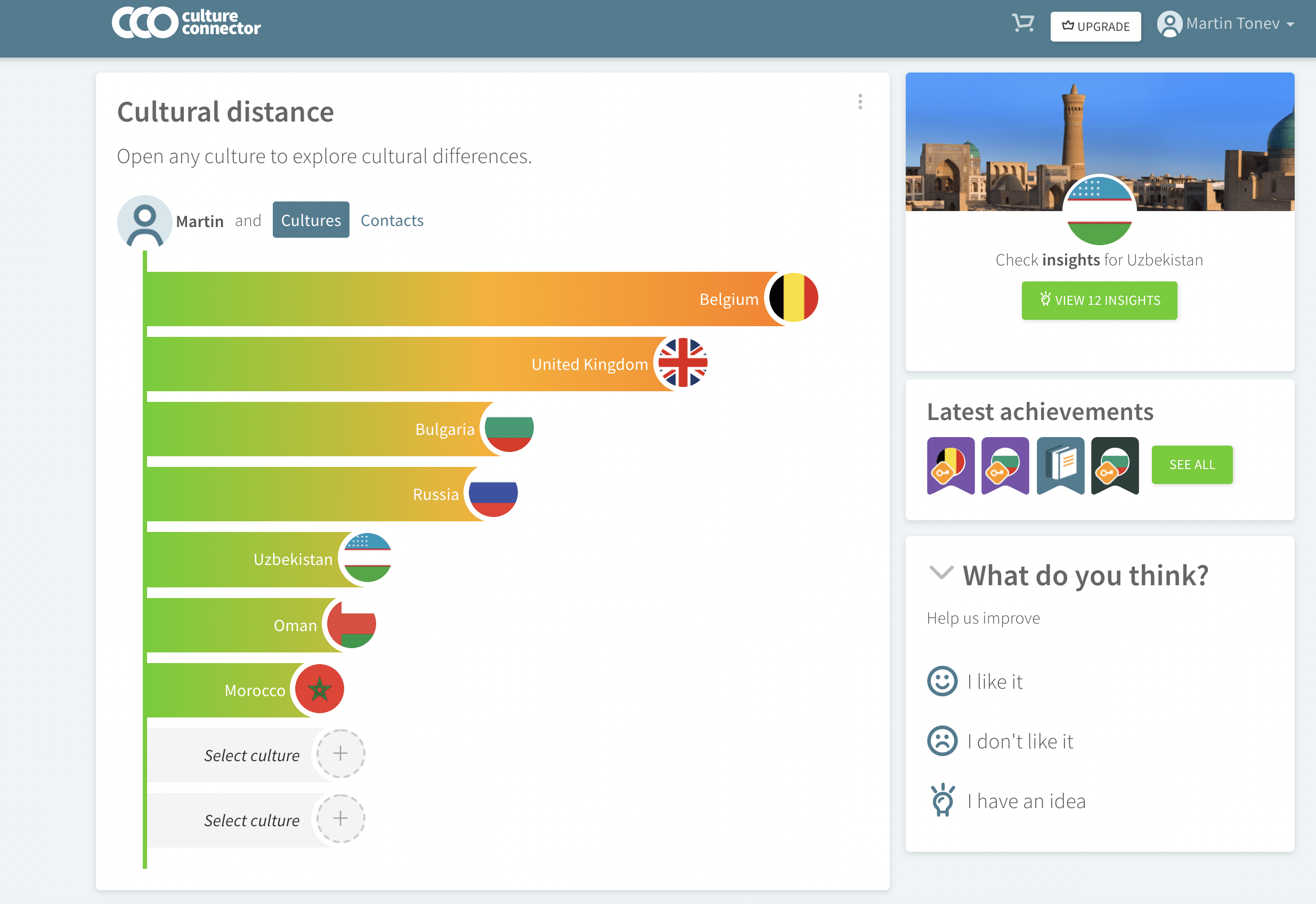This screenshot has width=1316, height=904.
Task: Click the Check insights for Uzbekistan text
Action: (1099, 260)
